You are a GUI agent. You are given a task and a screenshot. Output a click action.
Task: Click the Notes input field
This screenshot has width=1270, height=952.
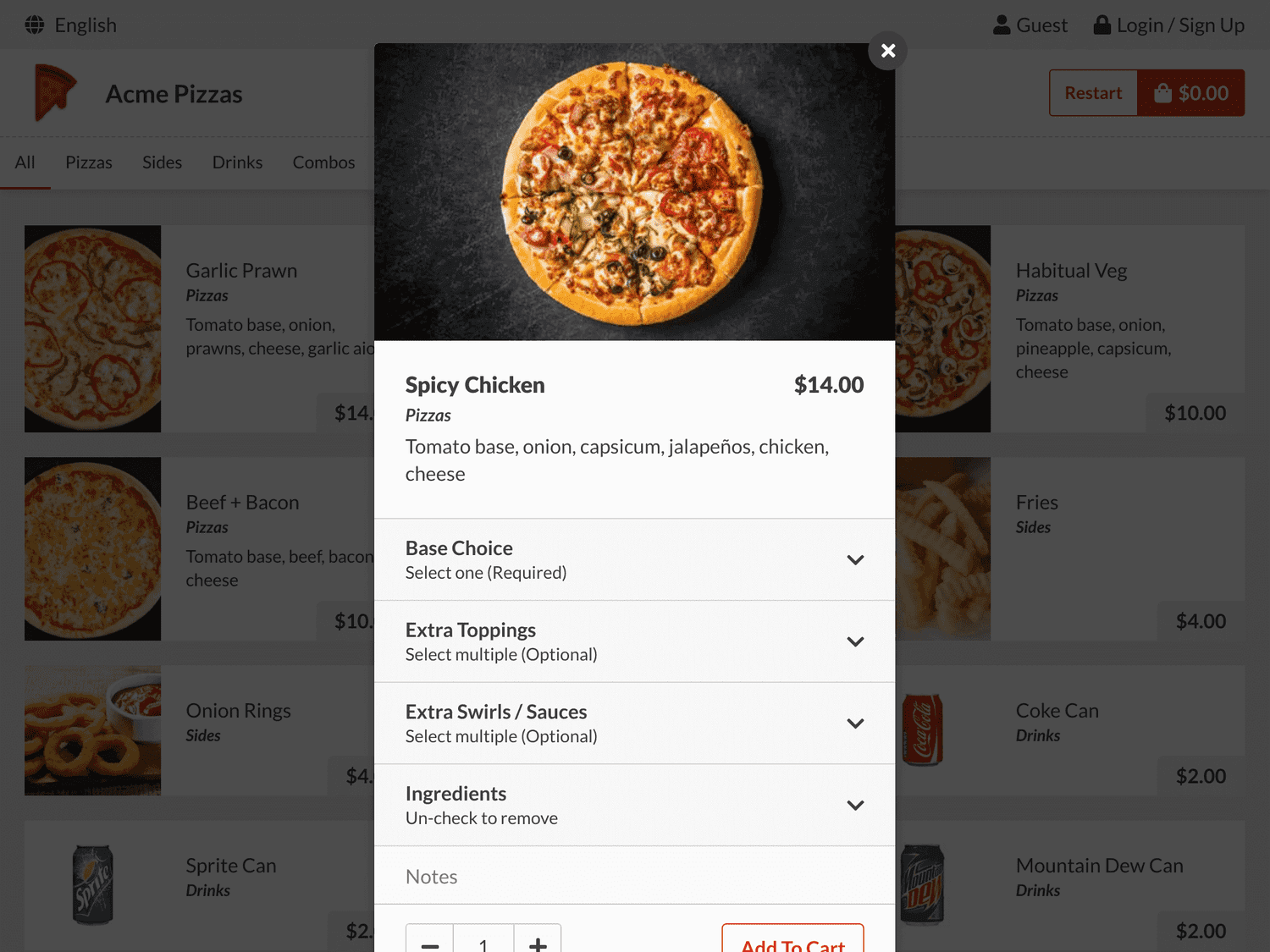pos(635,876)
